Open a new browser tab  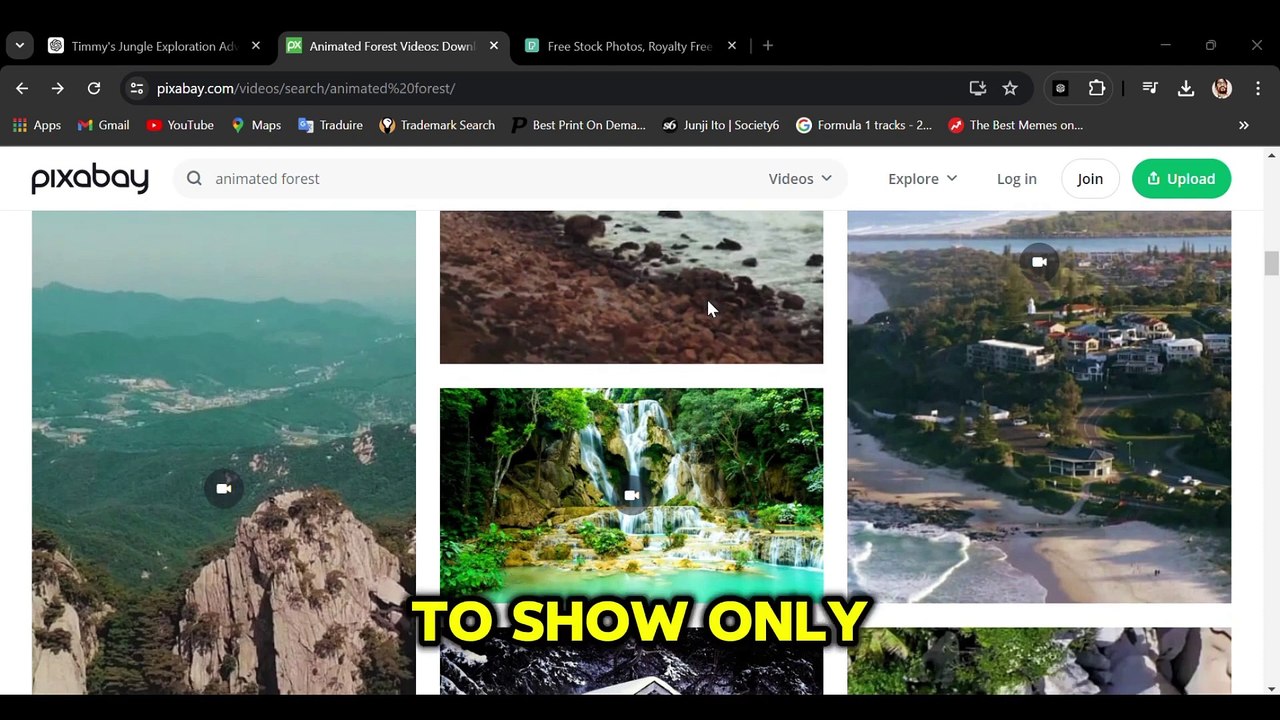tap(768, 45)
